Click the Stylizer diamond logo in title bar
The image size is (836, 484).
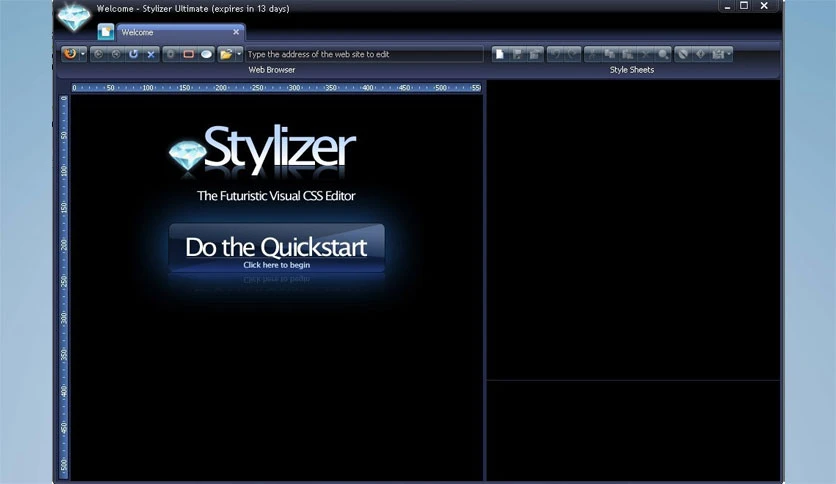coord(74,18)
